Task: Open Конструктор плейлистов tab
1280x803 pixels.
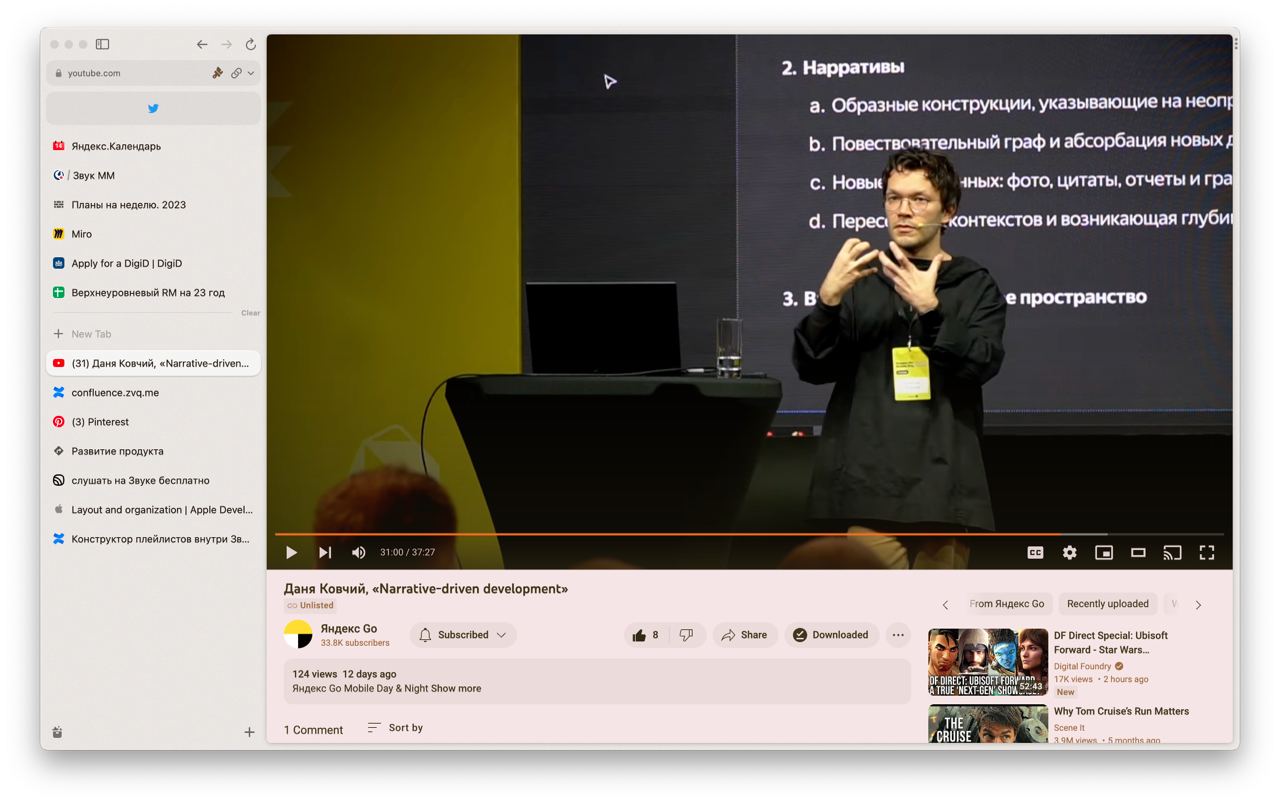Action: click(x=153, y=539)
